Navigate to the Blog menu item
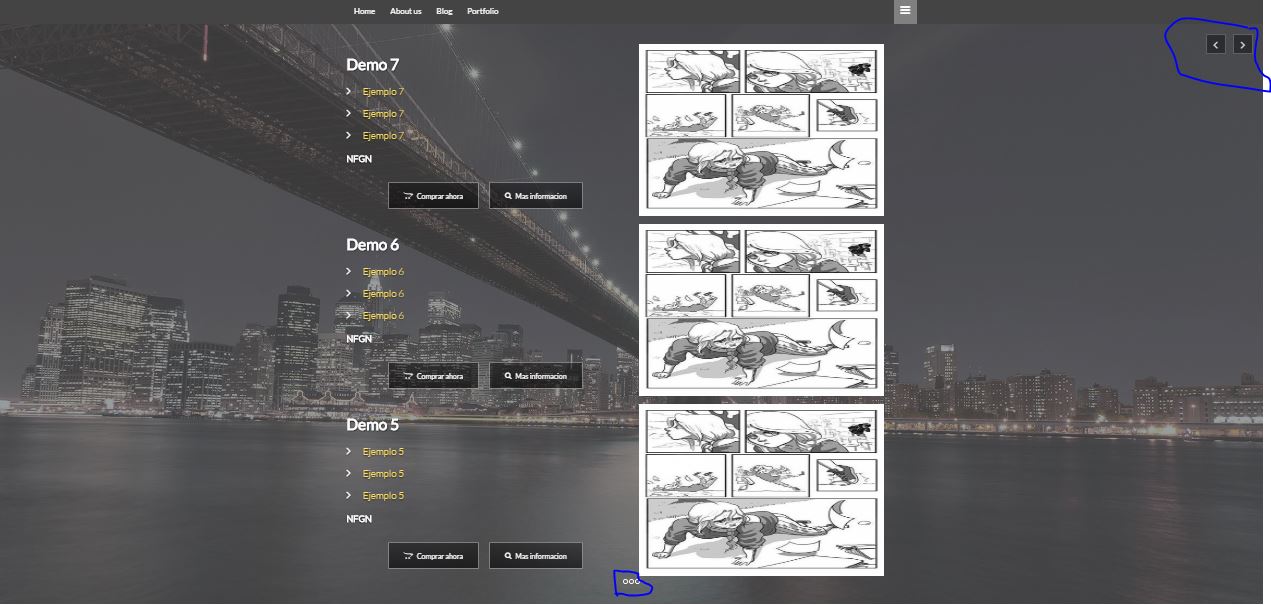Viewport: 1271px width, 605px height. (444, 11)
